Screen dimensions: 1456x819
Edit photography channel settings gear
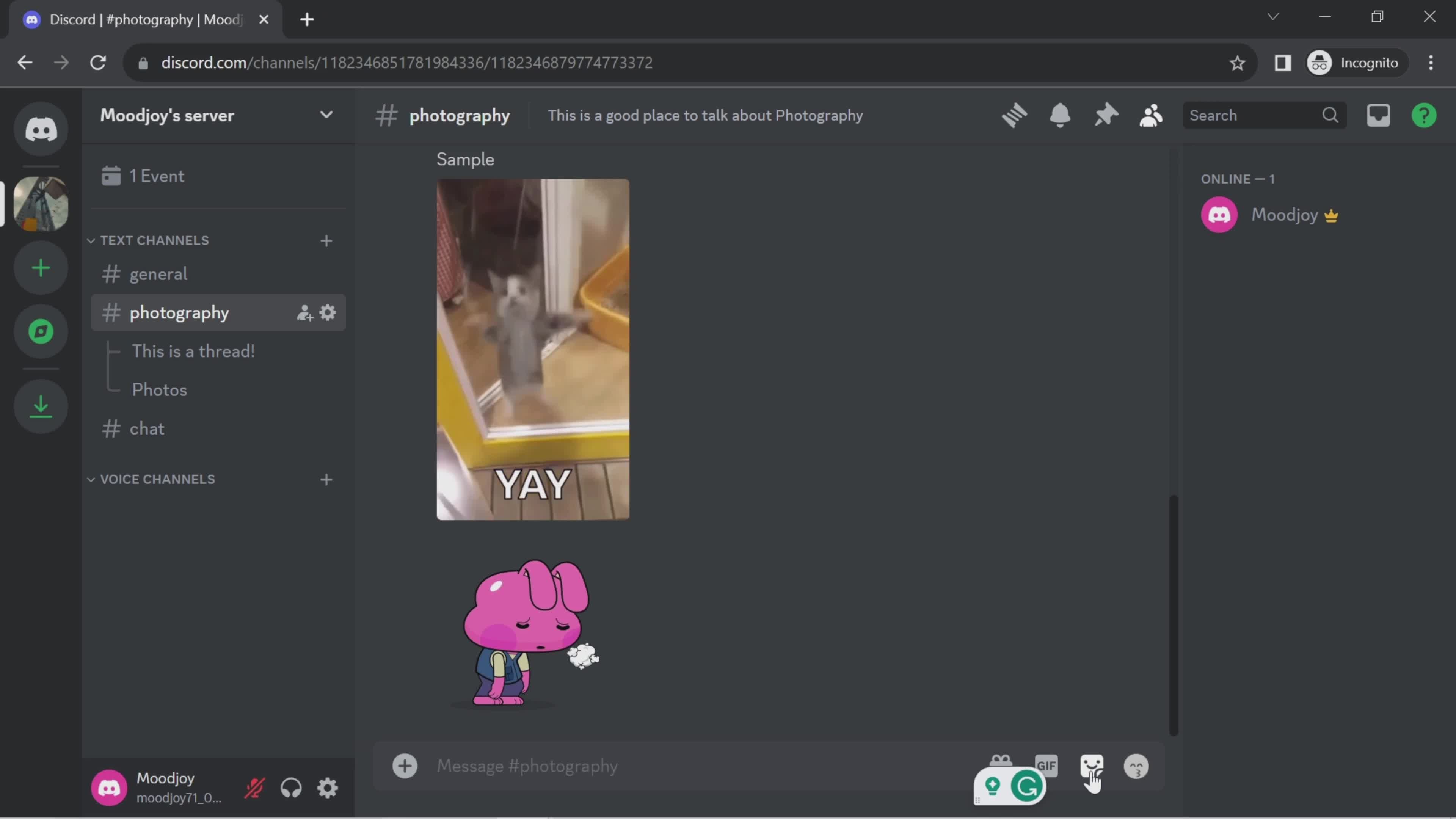[x=328, y=312]
